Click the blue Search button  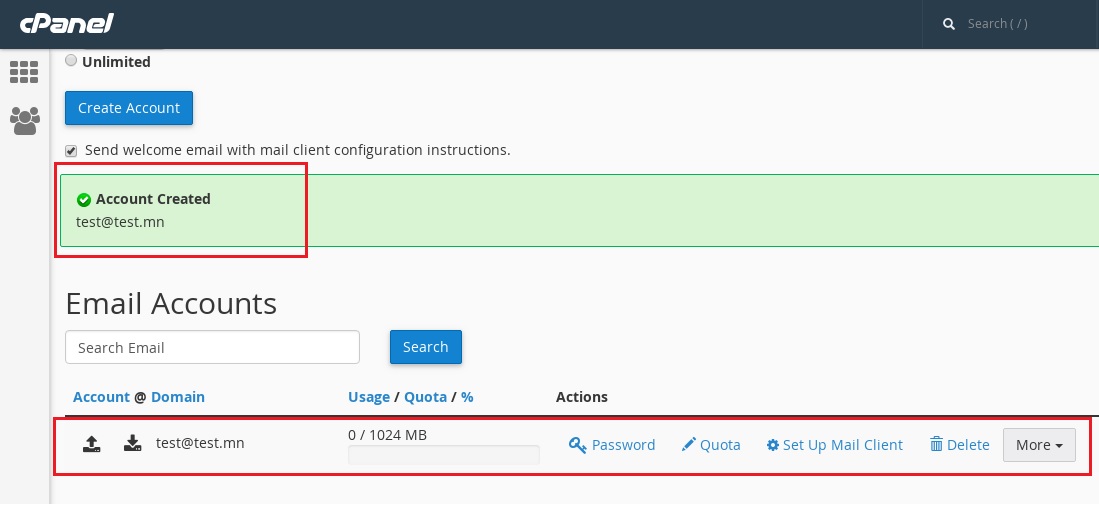click(x=425, y=347)
